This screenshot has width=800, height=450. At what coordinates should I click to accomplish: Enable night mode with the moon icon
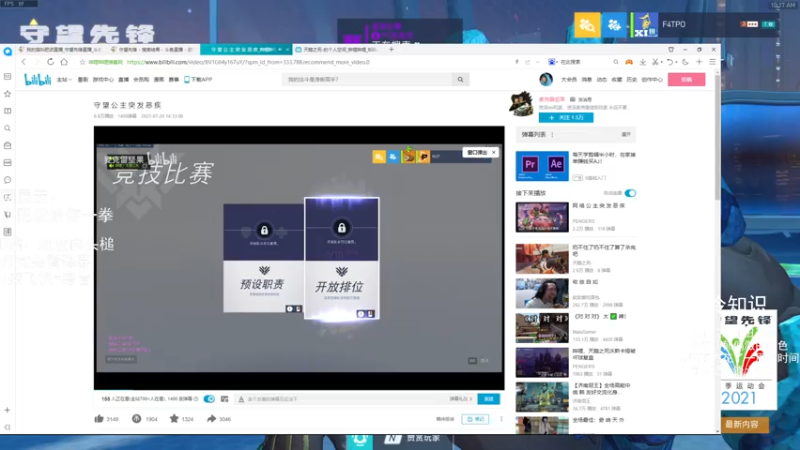685,62
